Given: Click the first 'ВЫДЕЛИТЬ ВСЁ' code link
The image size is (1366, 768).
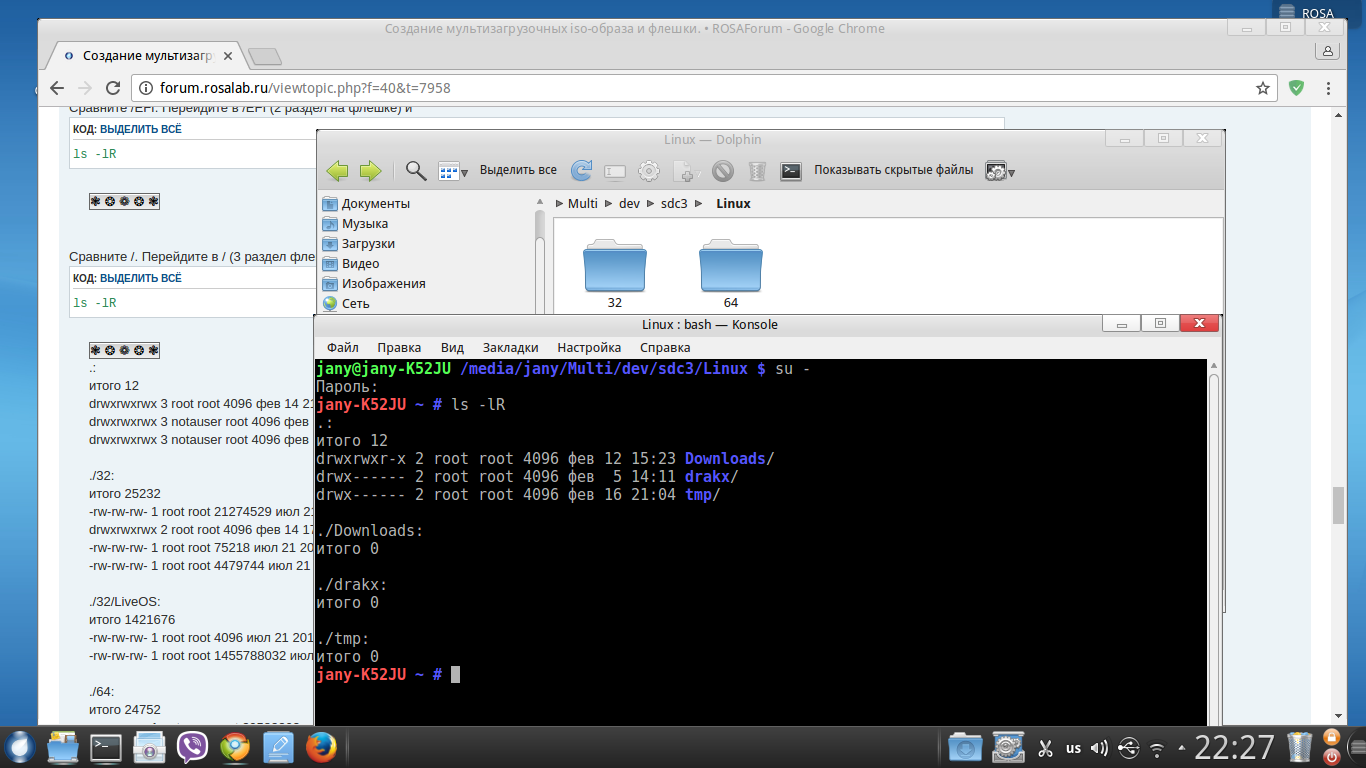Looking at the screenshot, I should [141, 129].
